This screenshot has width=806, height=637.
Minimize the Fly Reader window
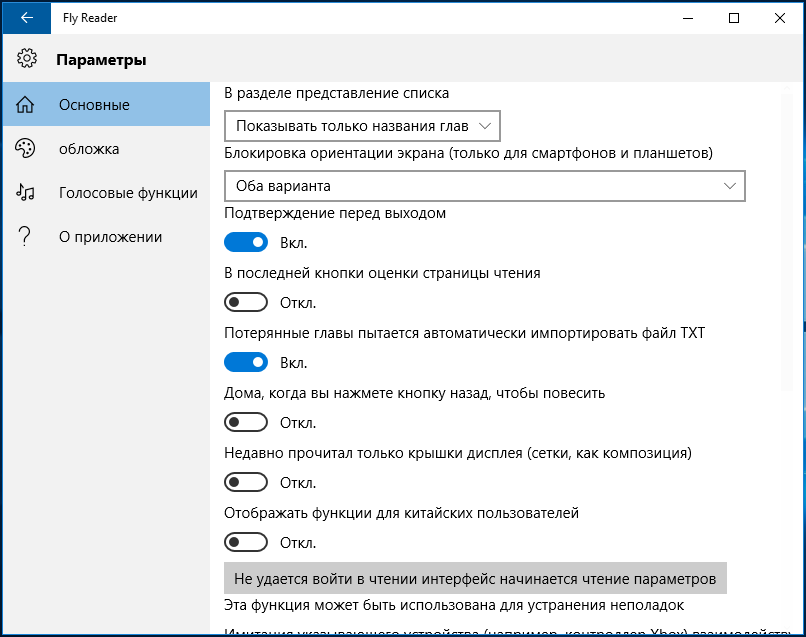pos(688,18)
